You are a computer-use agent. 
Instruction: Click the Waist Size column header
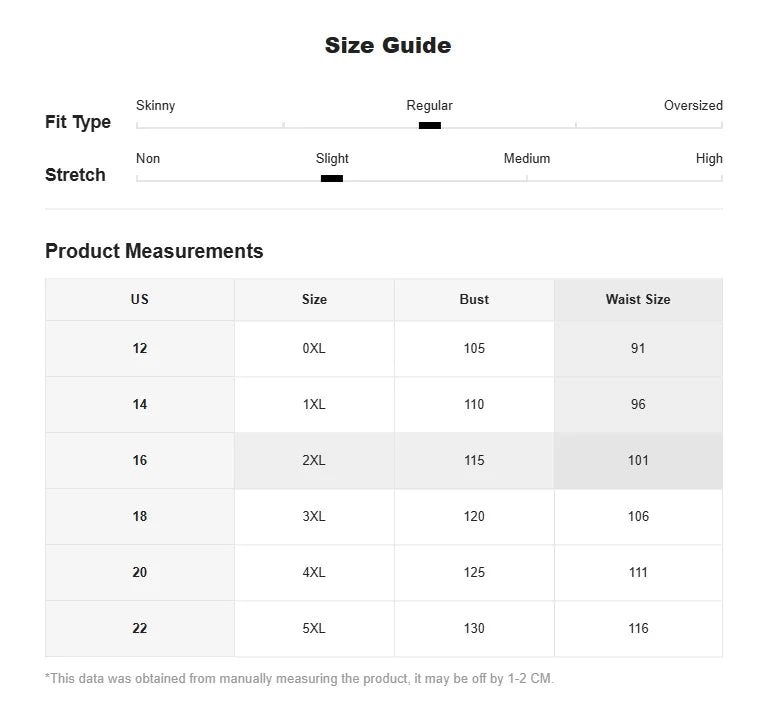coord(638,300)
